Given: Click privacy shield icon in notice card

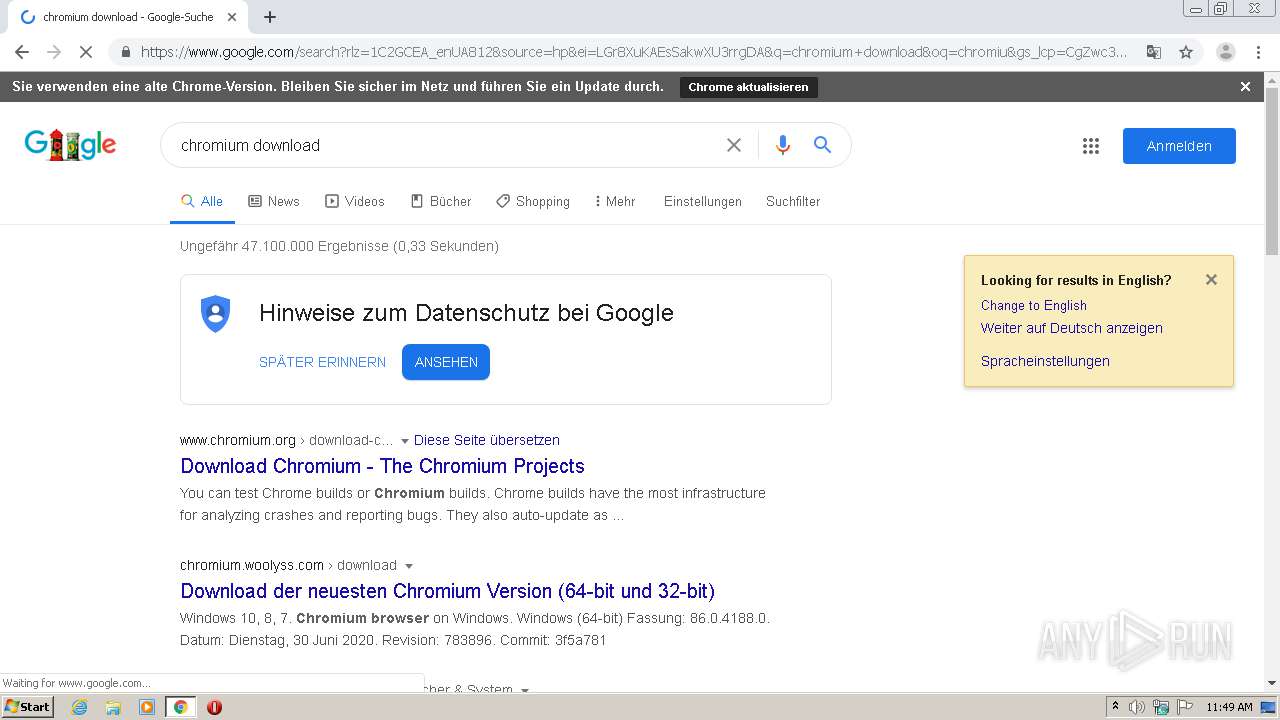Looking at the screenshot, I should (x=215, y=314).
